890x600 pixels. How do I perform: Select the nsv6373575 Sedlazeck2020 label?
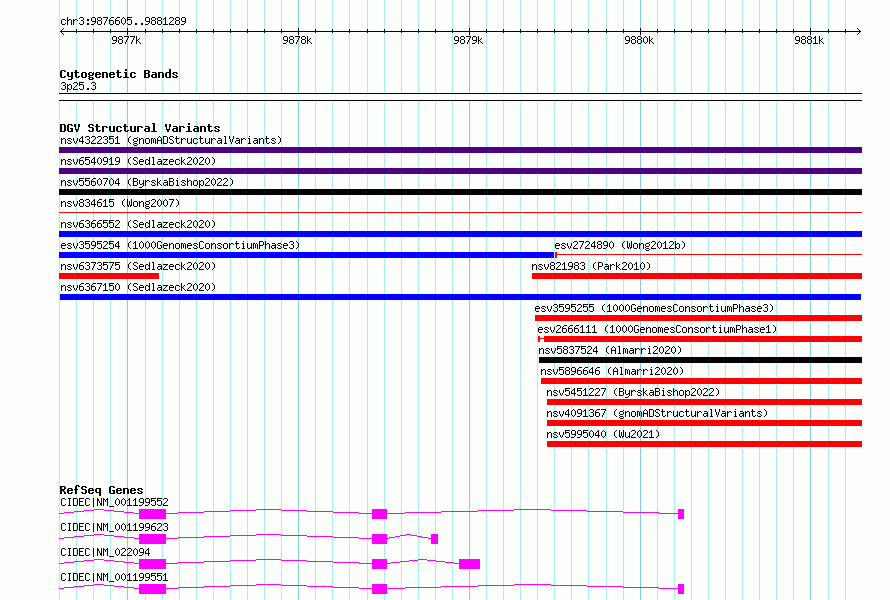point(138,266)
